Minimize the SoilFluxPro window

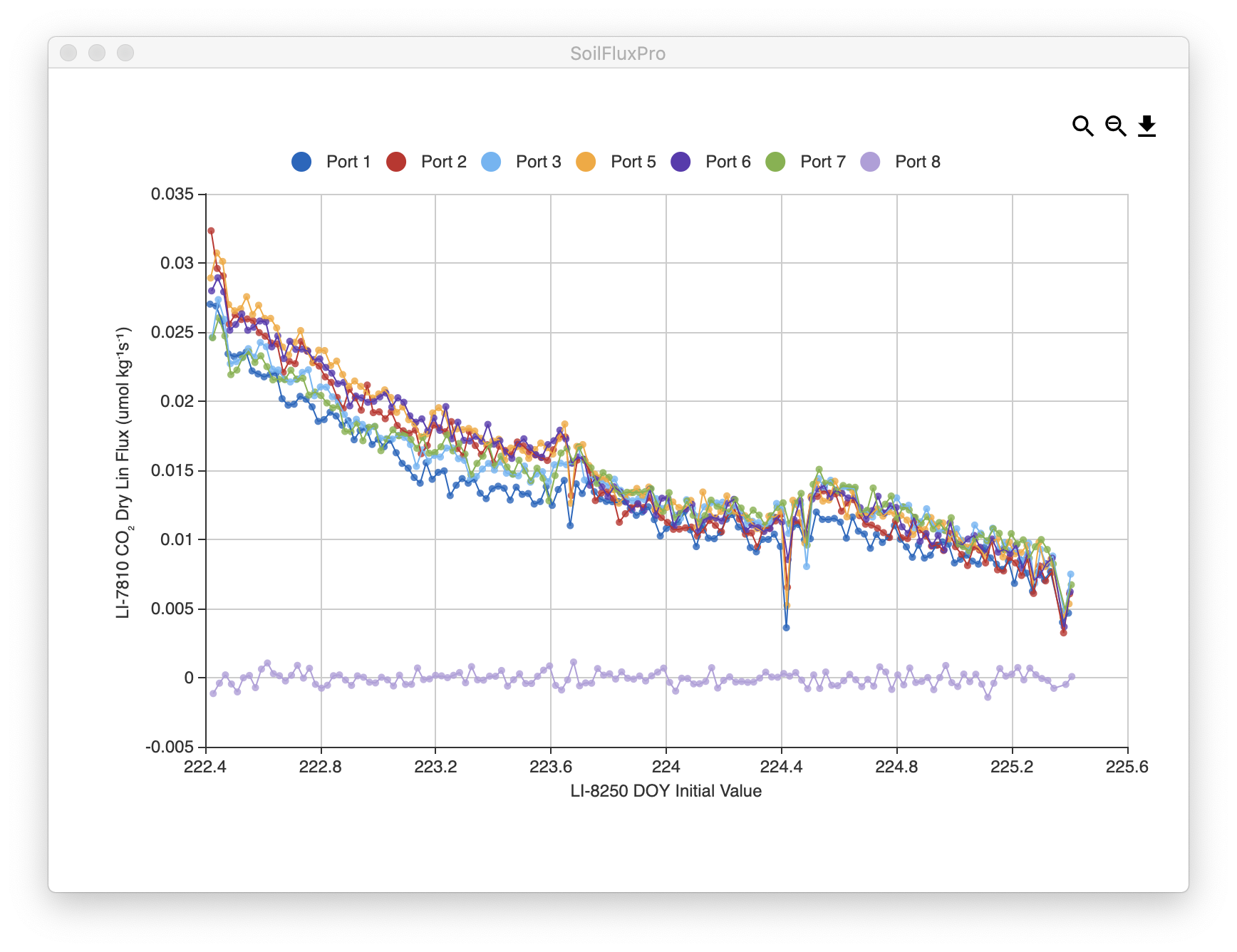pyautogui.click(x=97, y=53)
